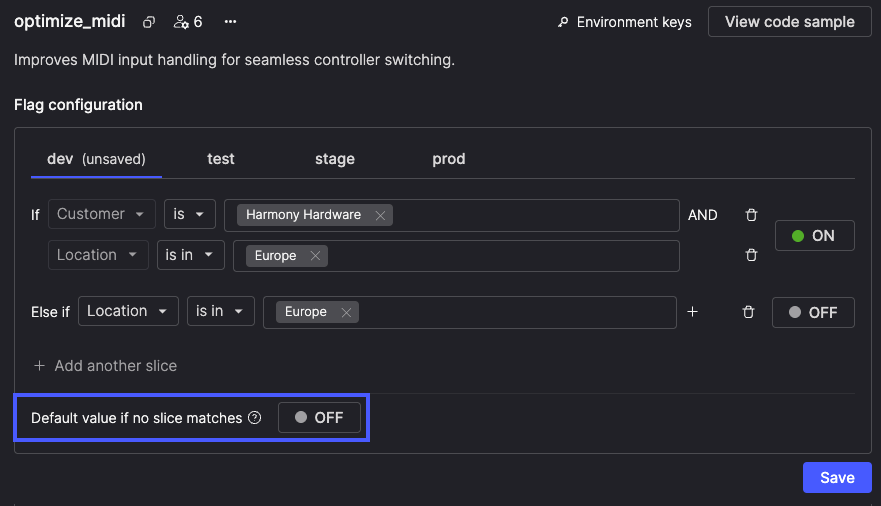The width and height of the screenshot is (881, 506).
Task: Delete the Else if slice
Action: coord(748,312)
